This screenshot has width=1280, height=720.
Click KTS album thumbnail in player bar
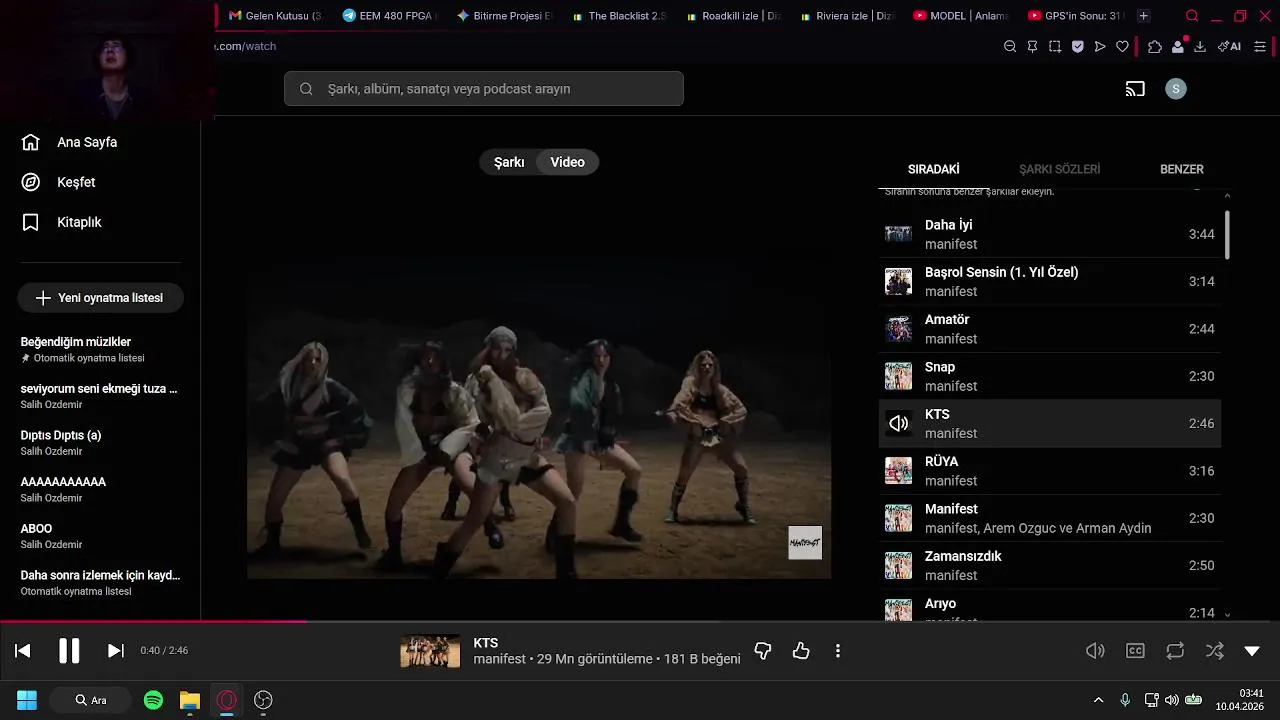point(430,651)
